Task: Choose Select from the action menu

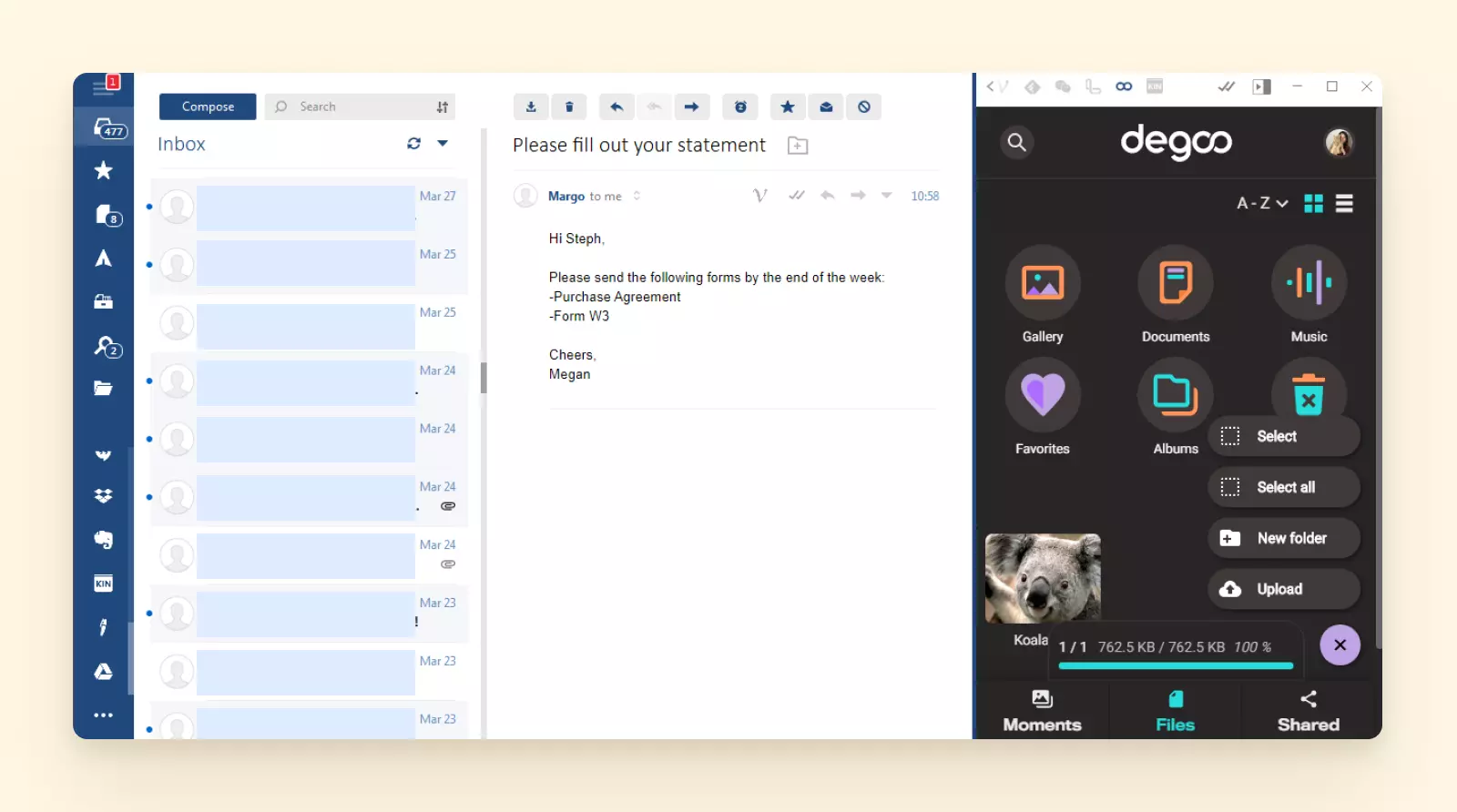Action: [x=1284, y=436]
